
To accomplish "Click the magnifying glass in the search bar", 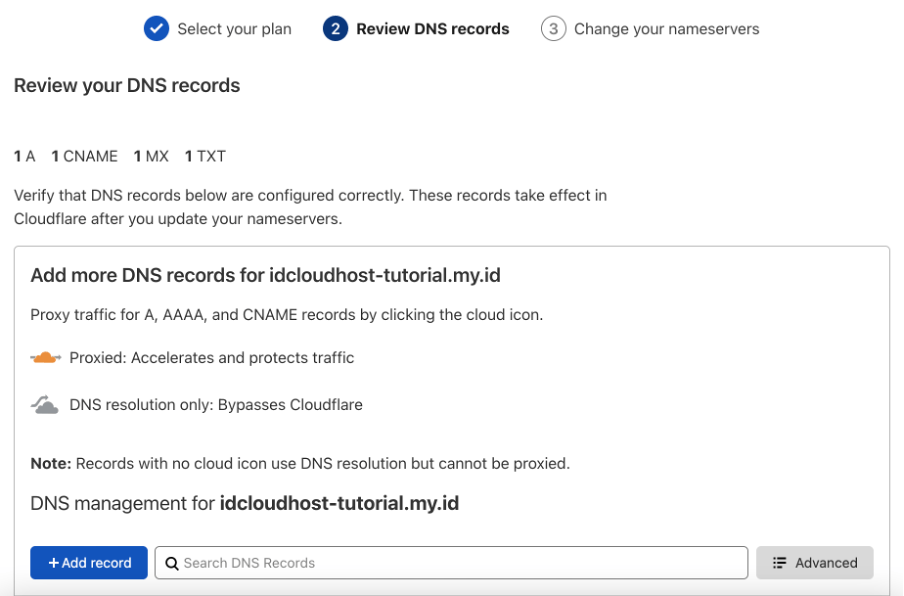I will click(171, 563).
